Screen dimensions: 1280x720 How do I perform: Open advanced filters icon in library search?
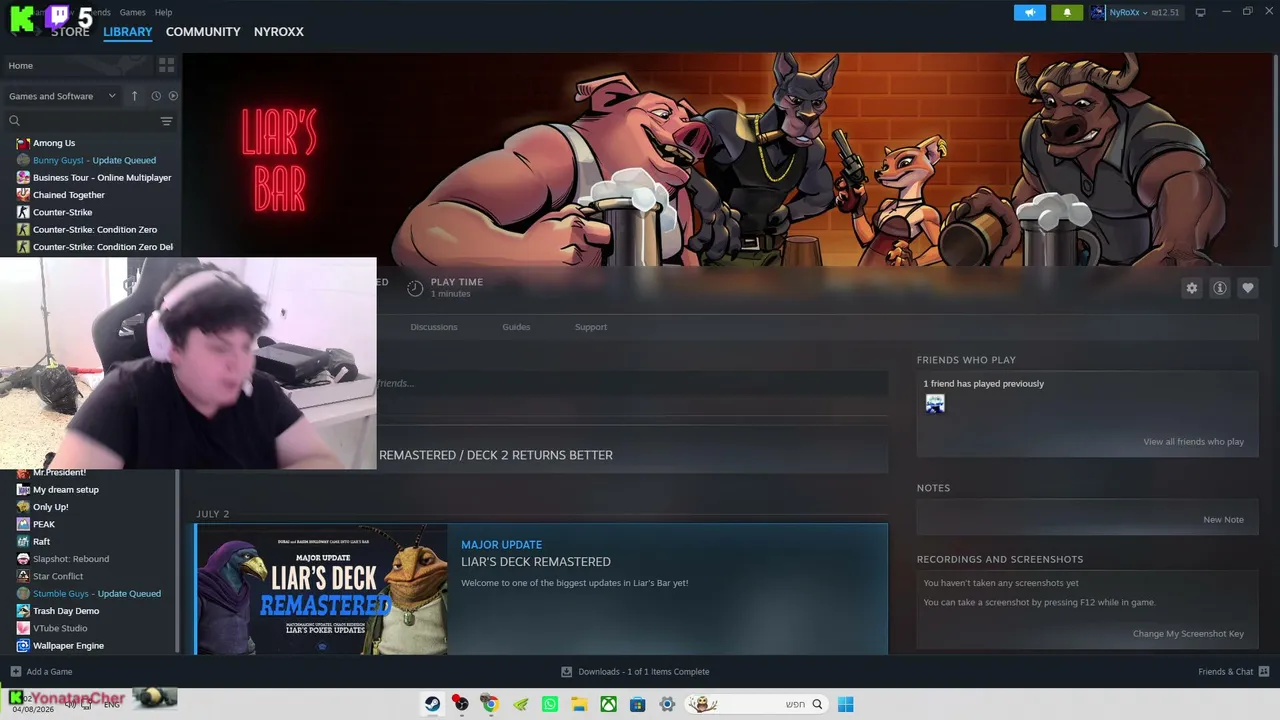point(166,121)
